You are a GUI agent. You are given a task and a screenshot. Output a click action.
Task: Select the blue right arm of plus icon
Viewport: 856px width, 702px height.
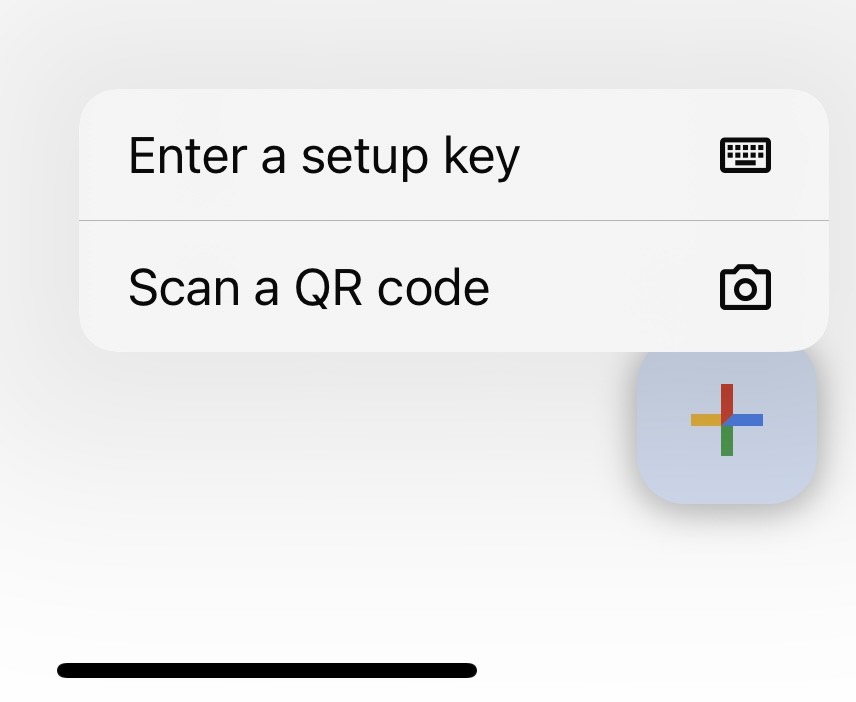coord(745,420)
